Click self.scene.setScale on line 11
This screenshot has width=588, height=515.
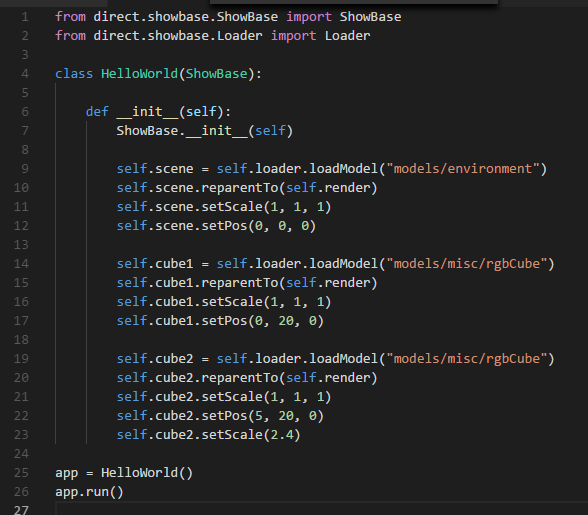point(224,207)
